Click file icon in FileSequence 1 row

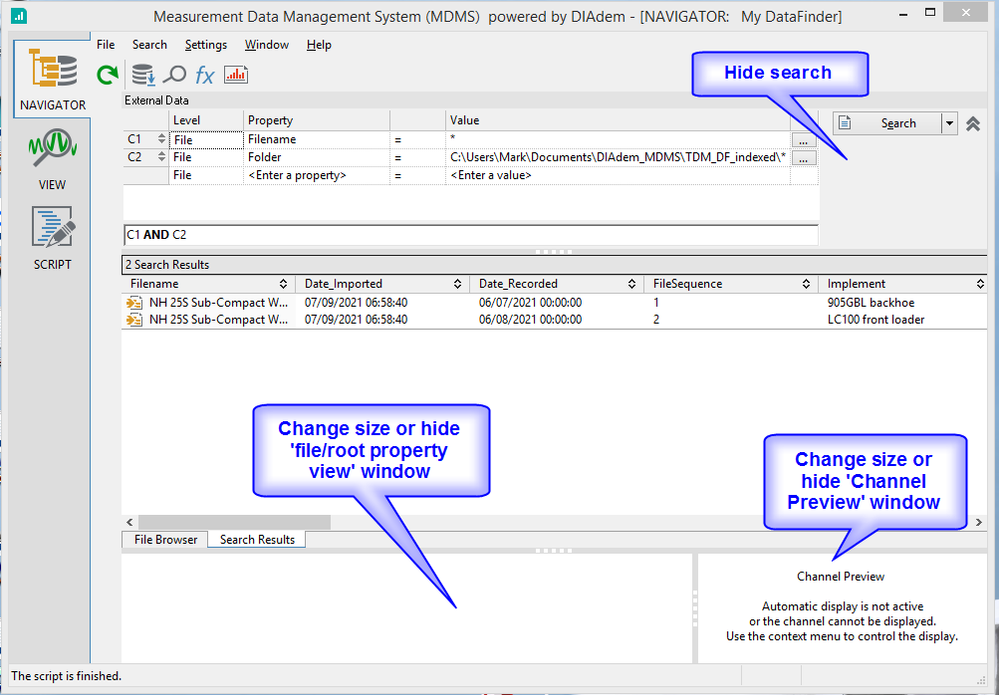point(134,303)
